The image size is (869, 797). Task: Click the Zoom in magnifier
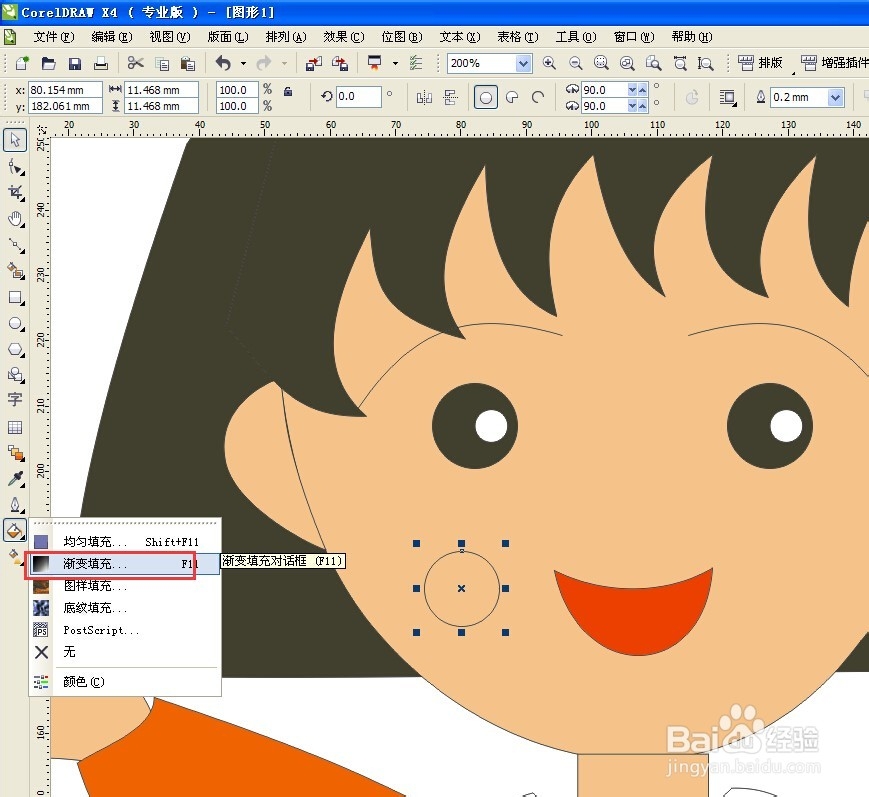click(x=549, y=63)
